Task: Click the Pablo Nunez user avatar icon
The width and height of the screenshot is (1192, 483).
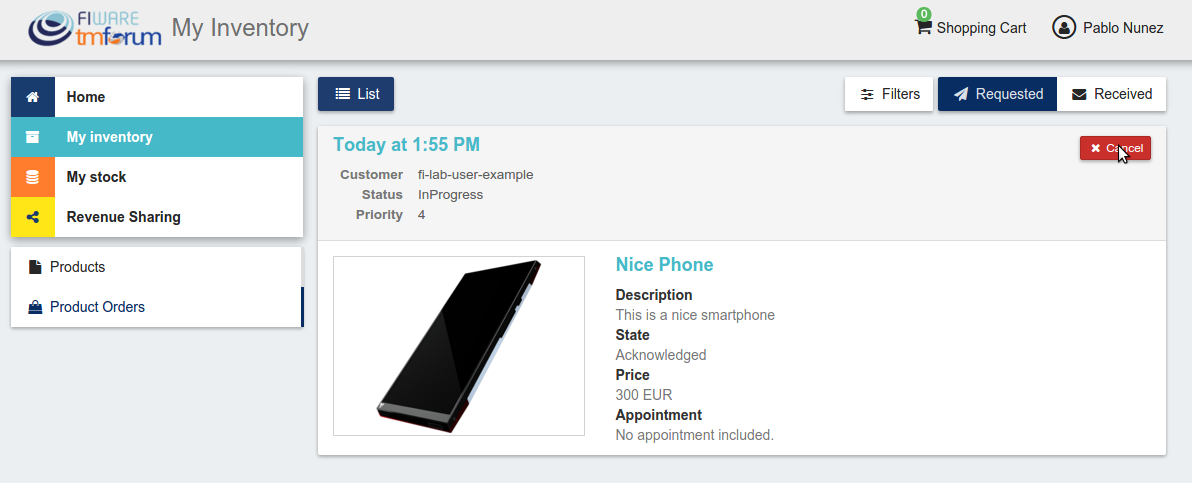Action: pos(1064,27)
